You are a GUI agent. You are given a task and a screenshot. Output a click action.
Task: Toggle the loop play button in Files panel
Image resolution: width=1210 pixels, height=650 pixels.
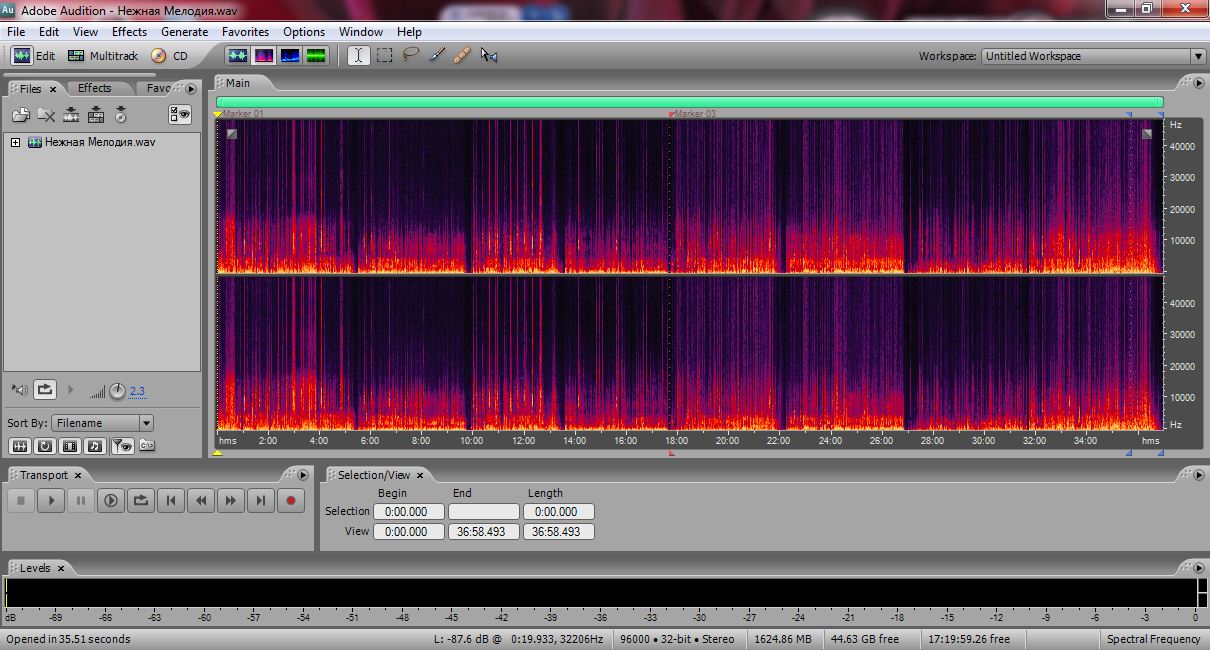pyautogui.click(x=45, y=390)
